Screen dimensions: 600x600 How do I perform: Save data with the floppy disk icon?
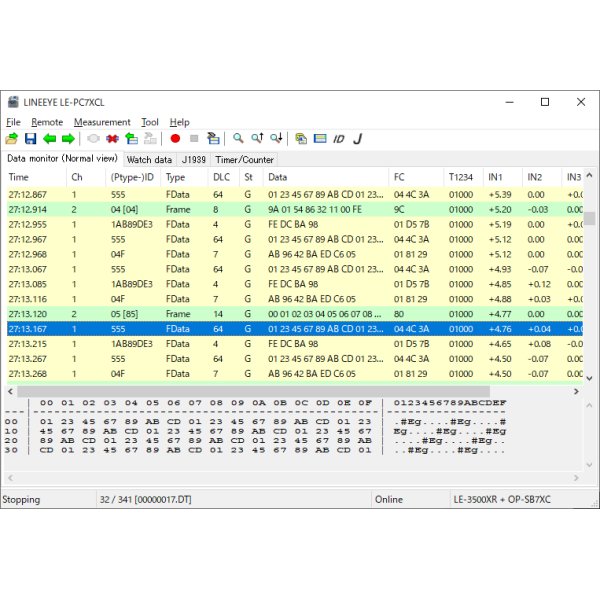click(x=31, y=139)
